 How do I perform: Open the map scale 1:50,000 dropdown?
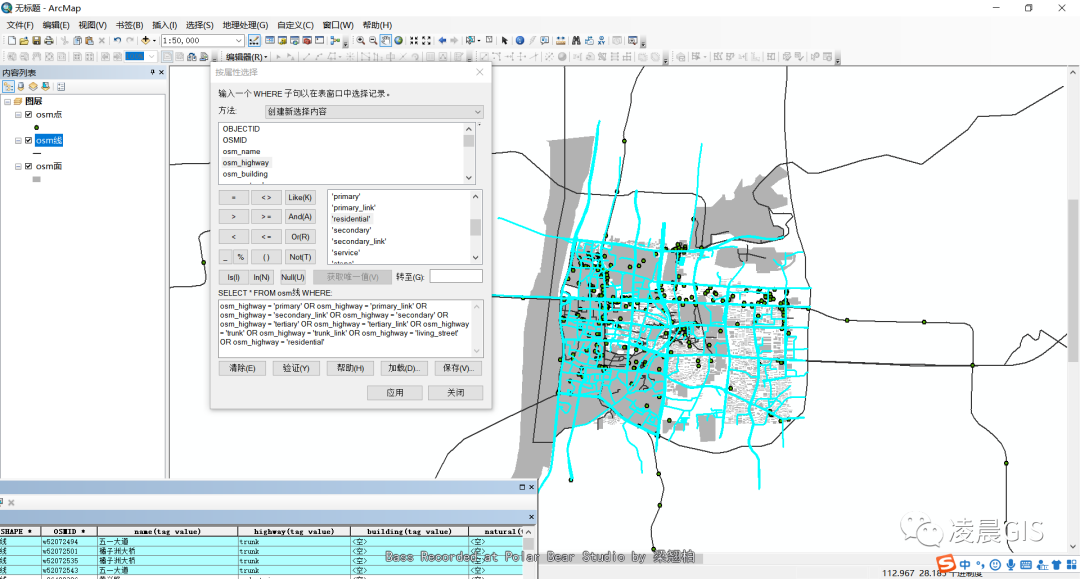tap(239, 41)
